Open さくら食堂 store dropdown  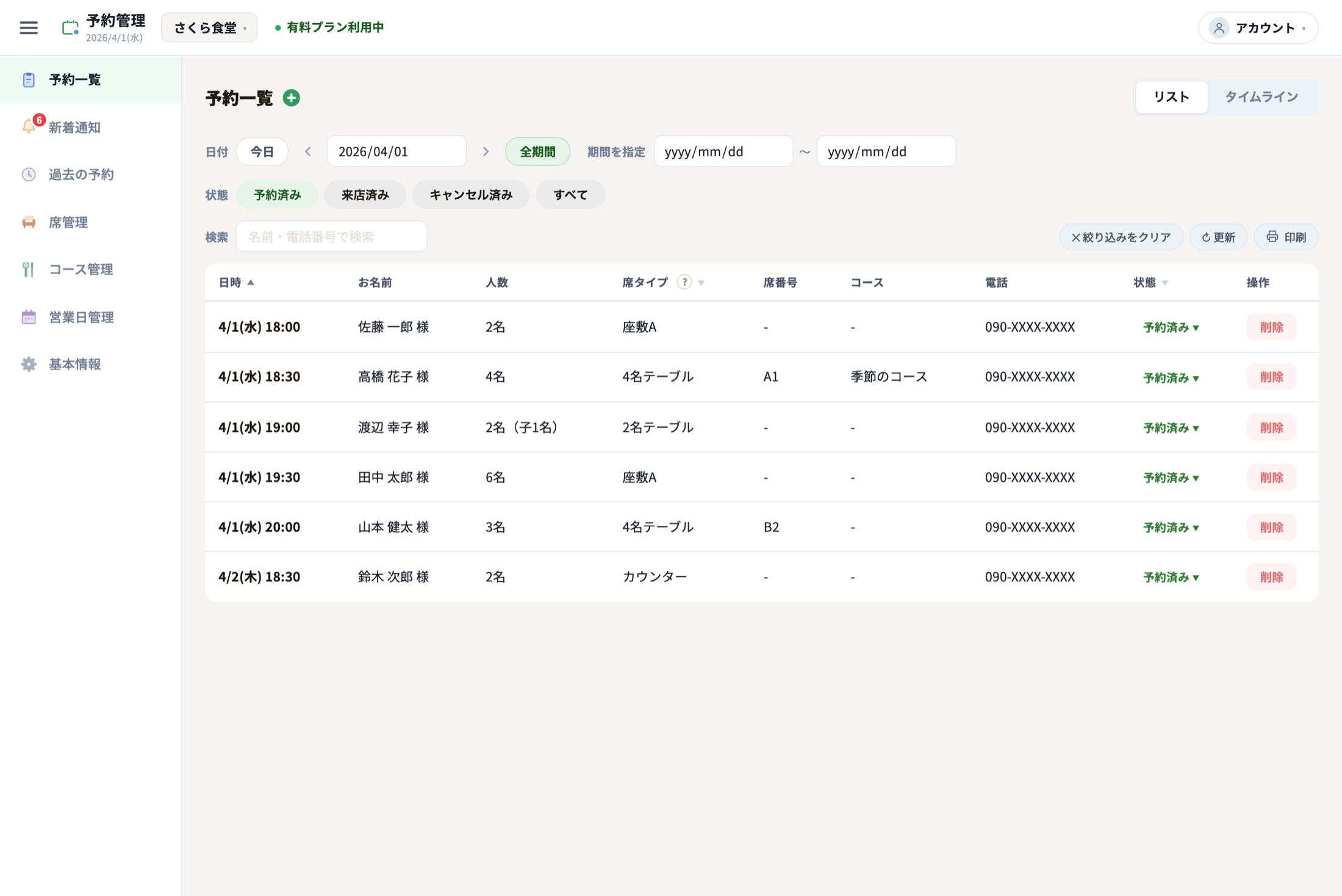(x=209, y=27)
